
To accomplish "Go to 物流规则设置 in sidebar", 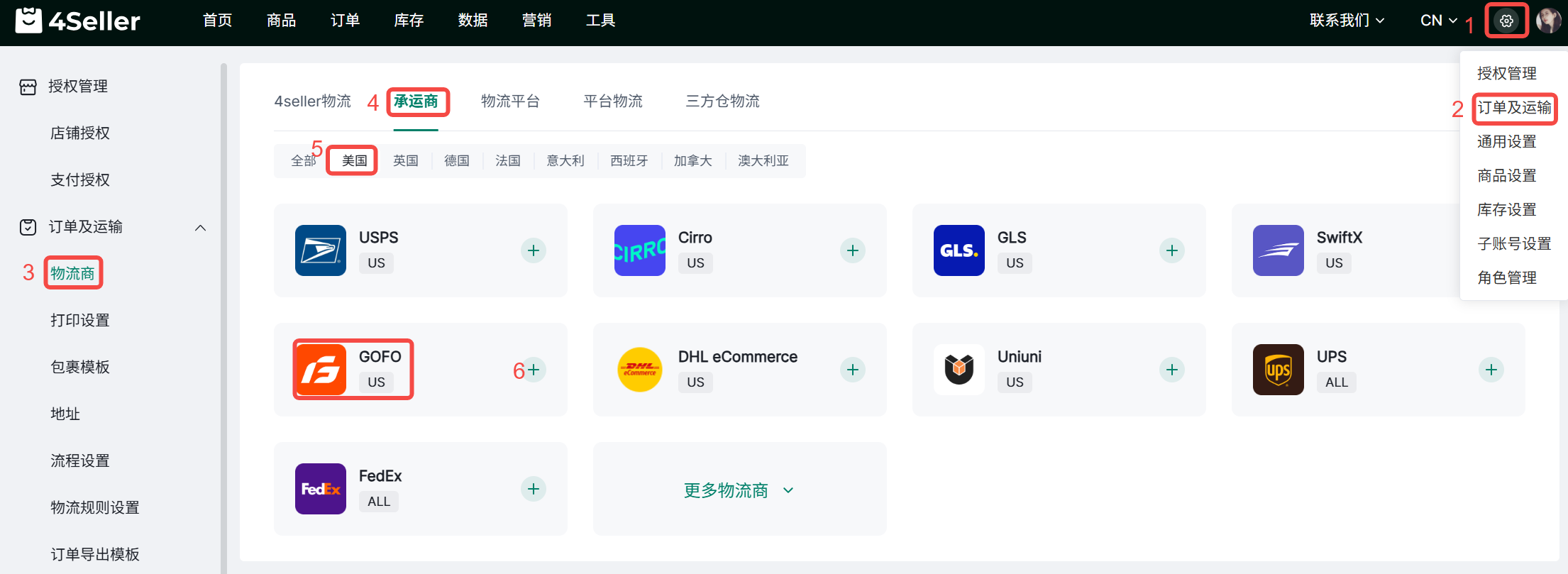I will click(95, 508).
